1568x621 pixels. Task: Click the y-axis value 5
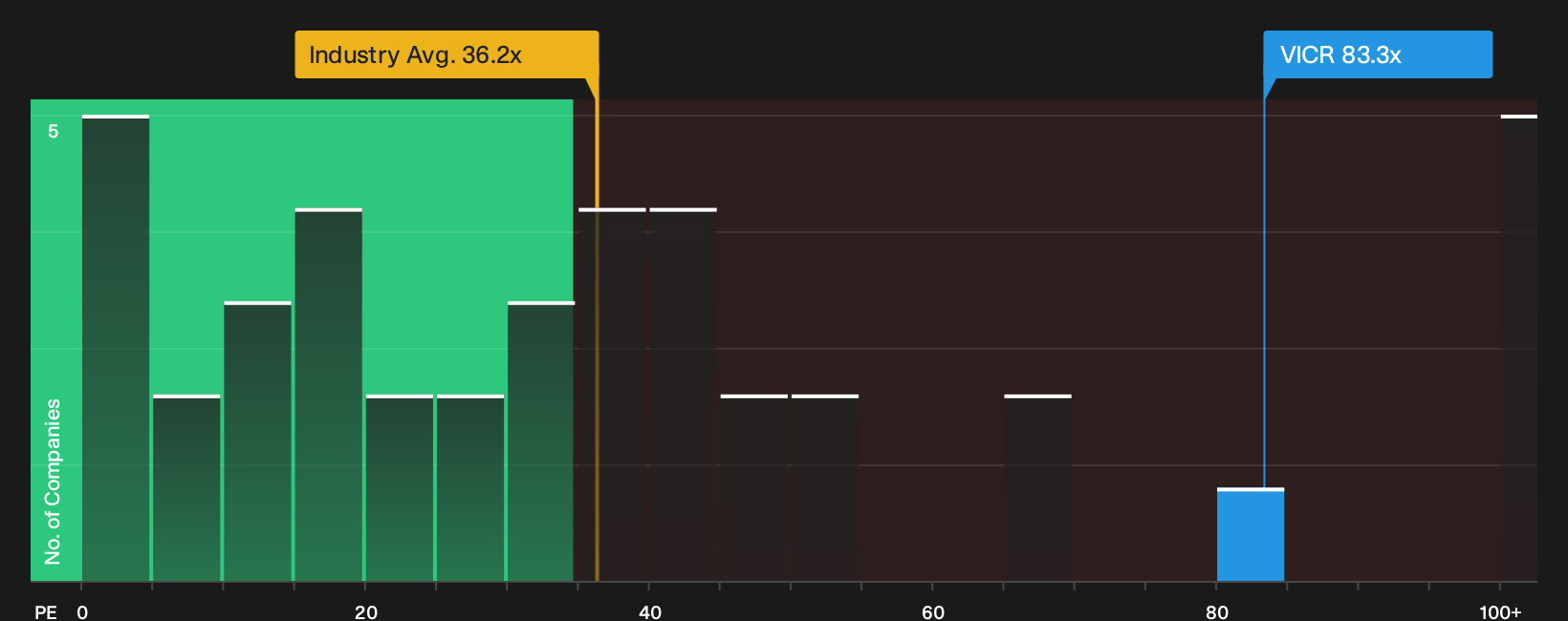pyautogui.click(x=54, y=131)
